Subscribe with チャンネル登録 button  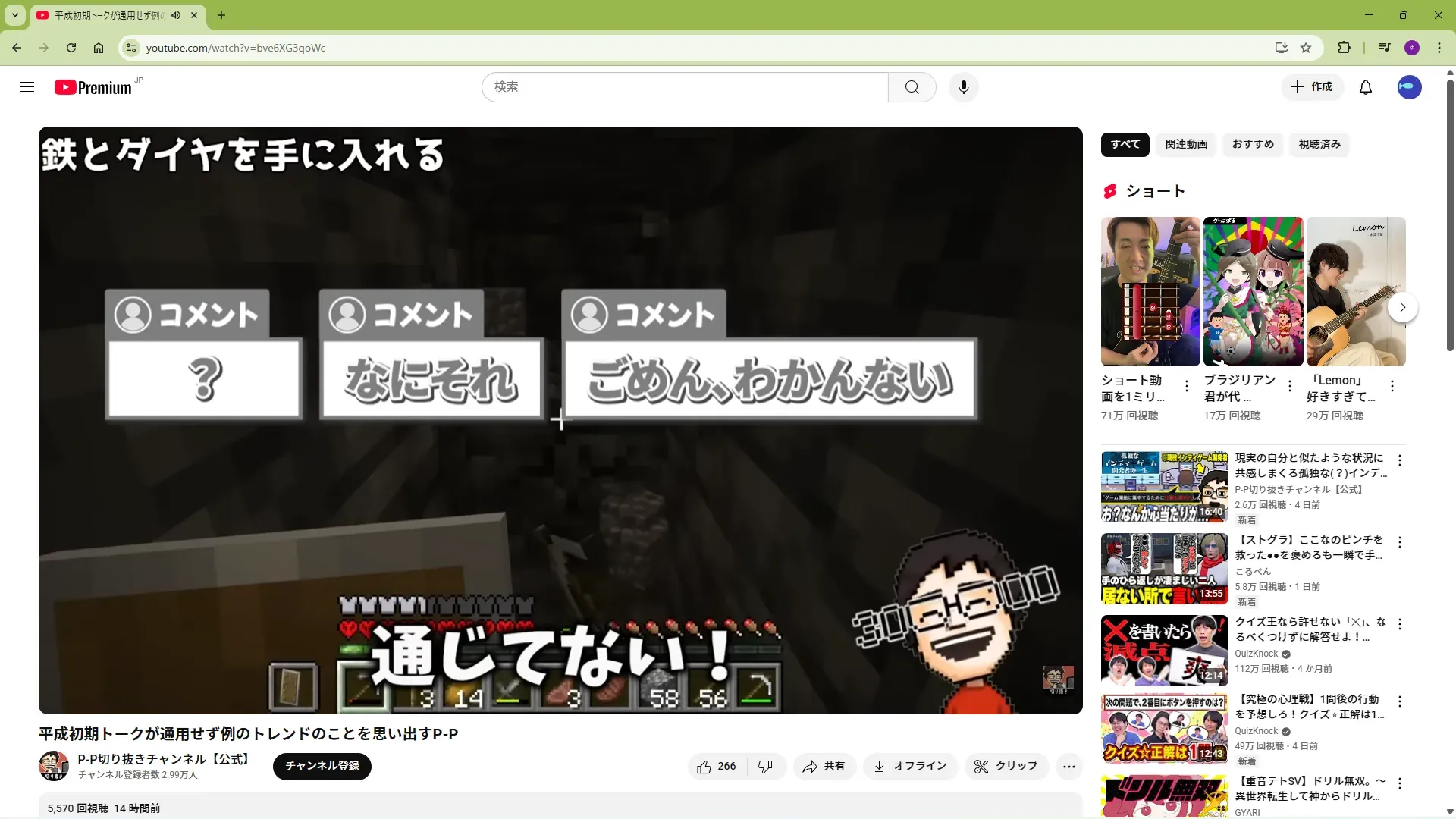click(322, 767)
